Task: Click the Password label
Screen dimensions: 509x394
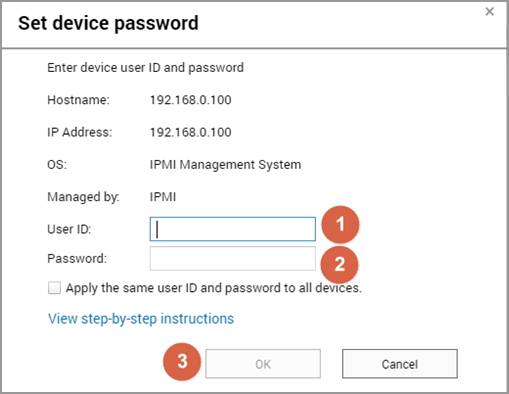Action: (x=77, y=259)
